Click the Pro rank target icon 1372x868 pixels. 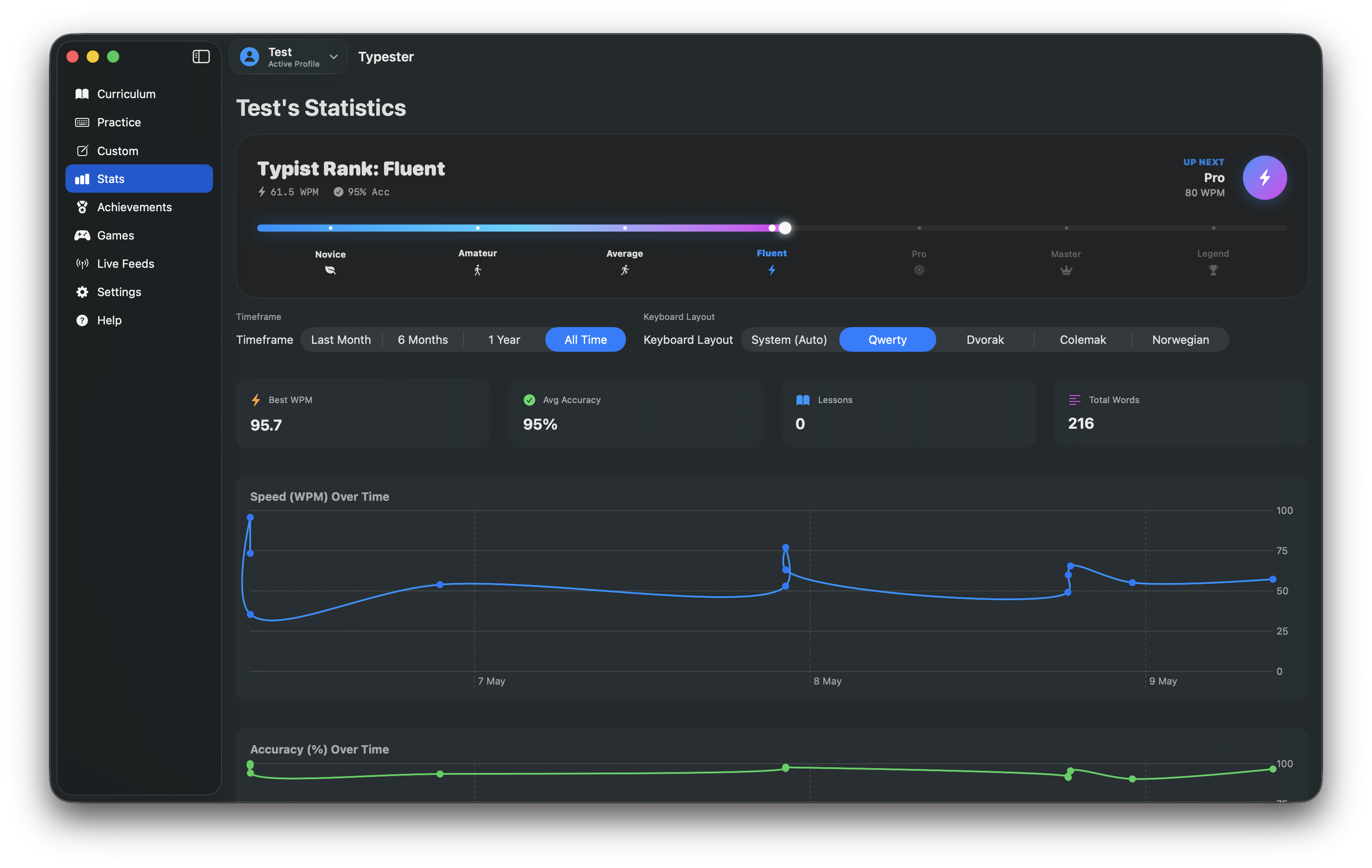point(918,270)
